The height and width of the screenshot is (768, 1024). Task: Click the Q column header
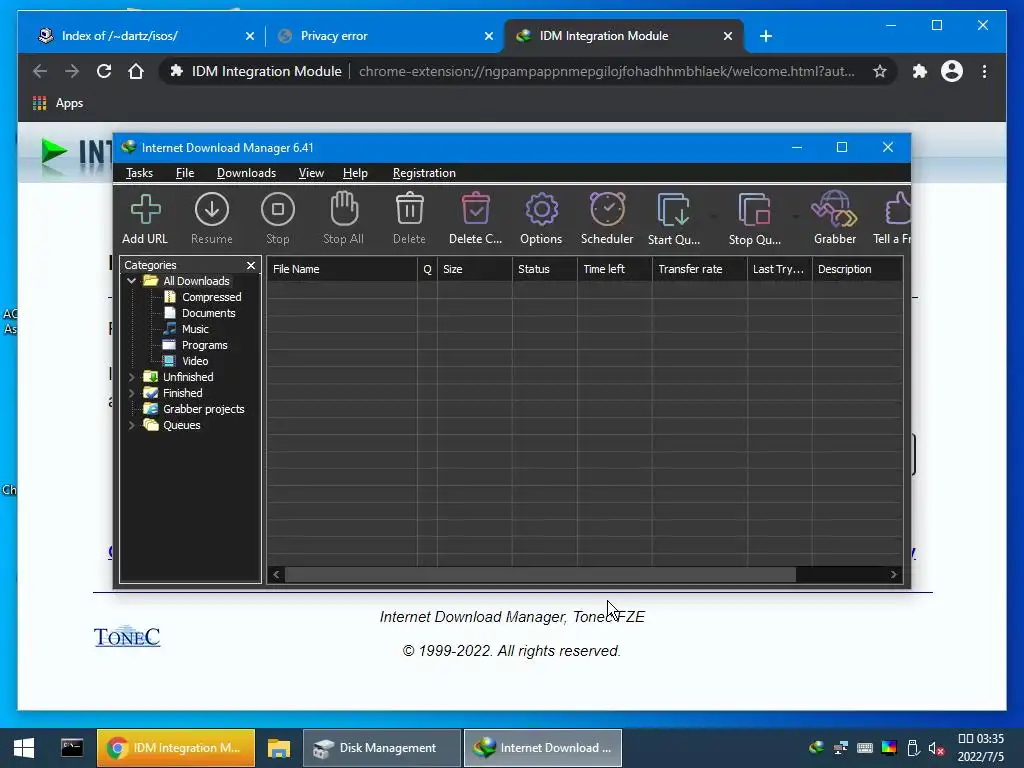click(x=427, y=269)
